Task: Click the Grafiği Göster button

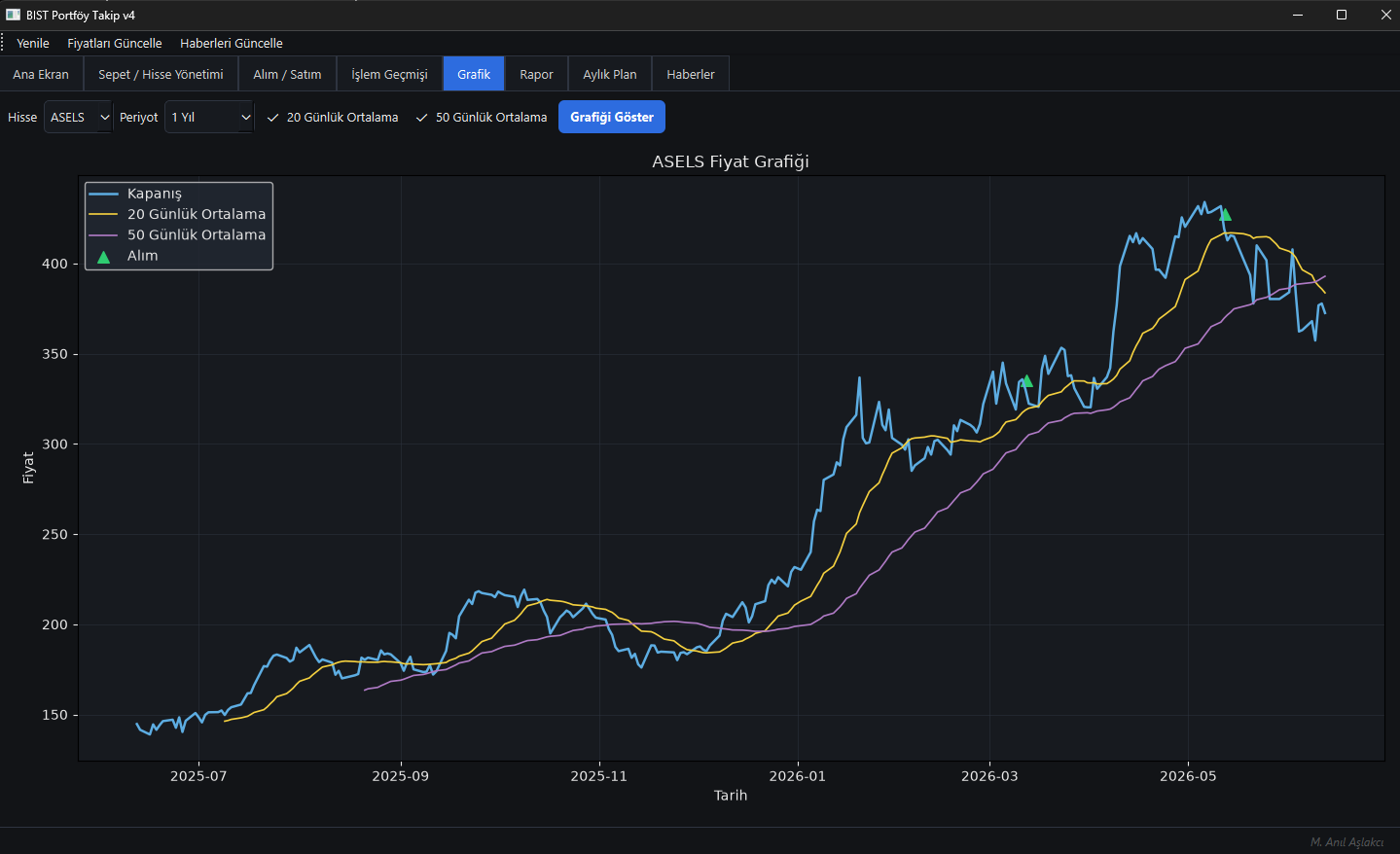Action: pyautogui.click(x=612, y=117)
